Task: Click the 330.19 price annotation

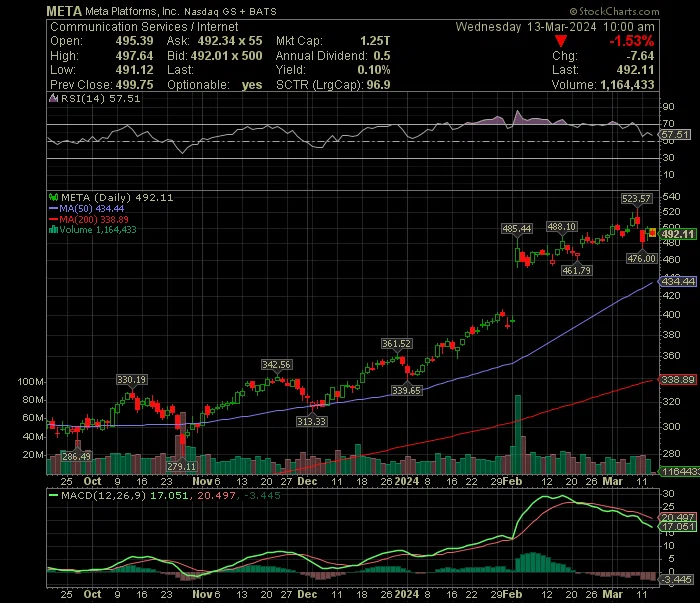Action: point(131,380)
